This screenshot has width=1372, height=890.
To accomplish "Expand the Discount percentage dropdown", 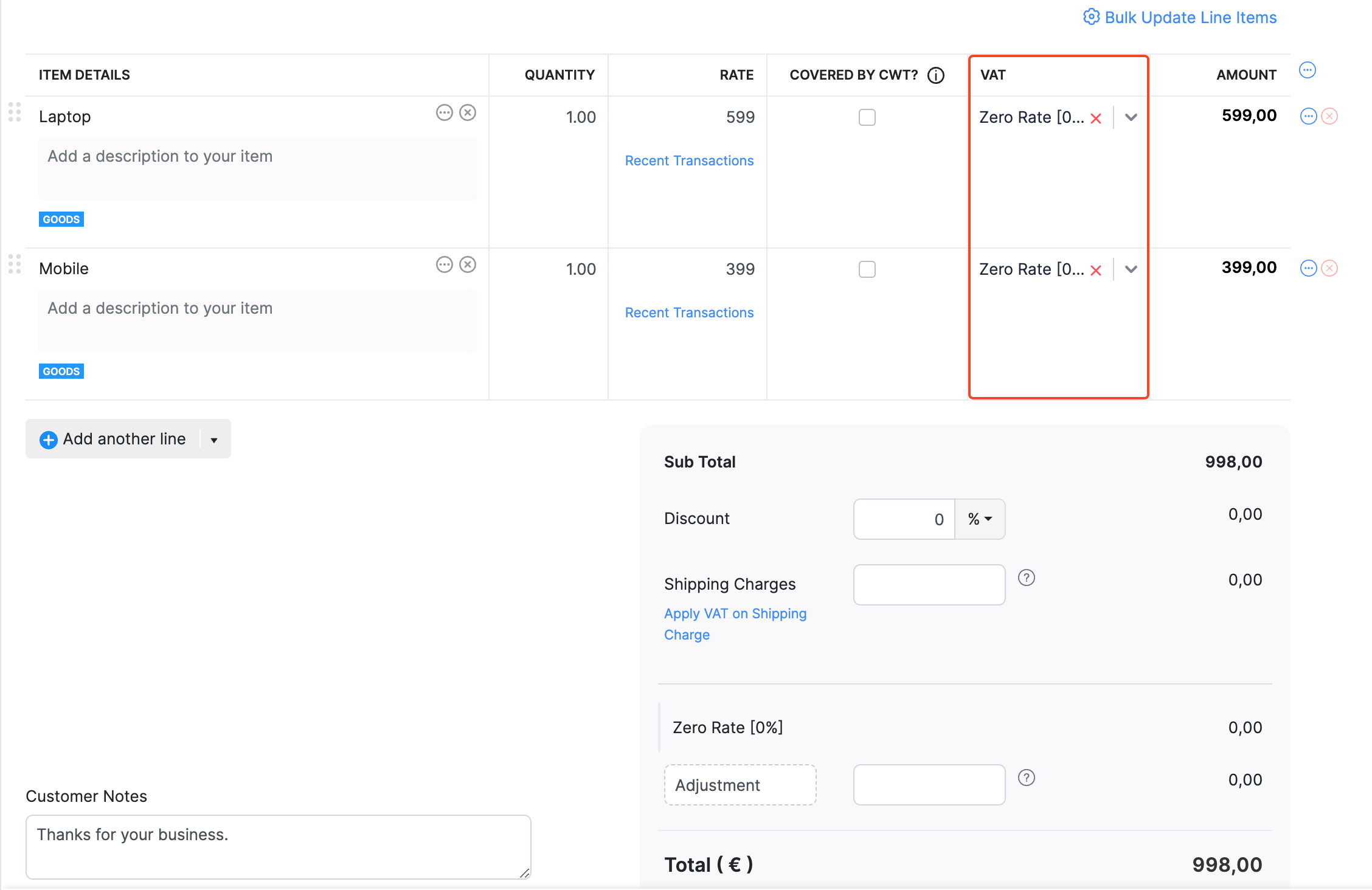I will [979, 518].
